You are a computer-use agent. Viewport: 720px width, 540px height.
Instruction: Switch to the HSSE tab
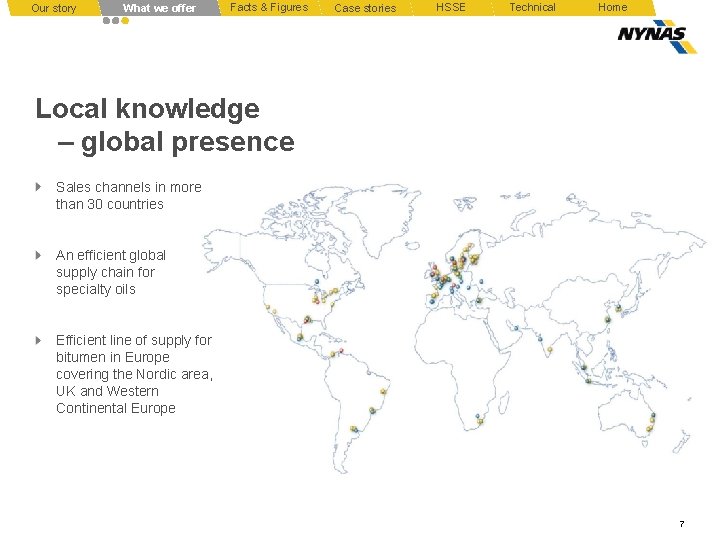[x=451, y=8]
